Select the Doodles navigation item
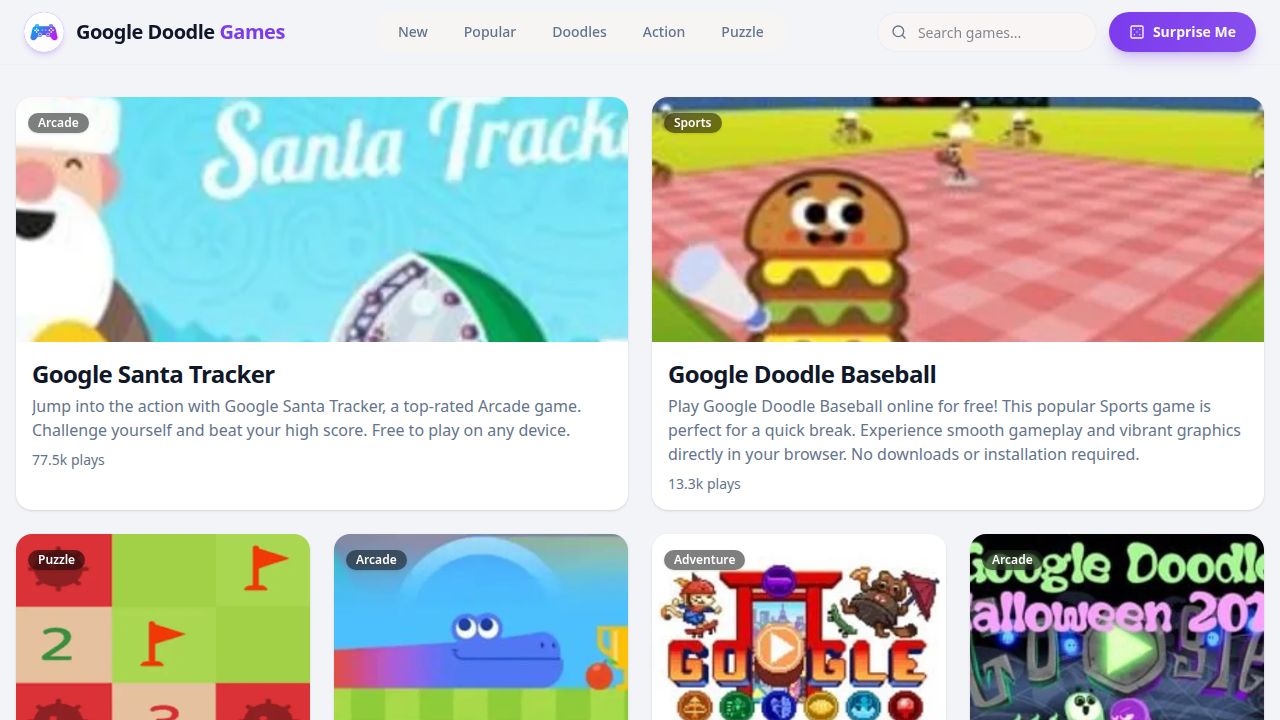1280x720 pixels. [x=579, y=32]
